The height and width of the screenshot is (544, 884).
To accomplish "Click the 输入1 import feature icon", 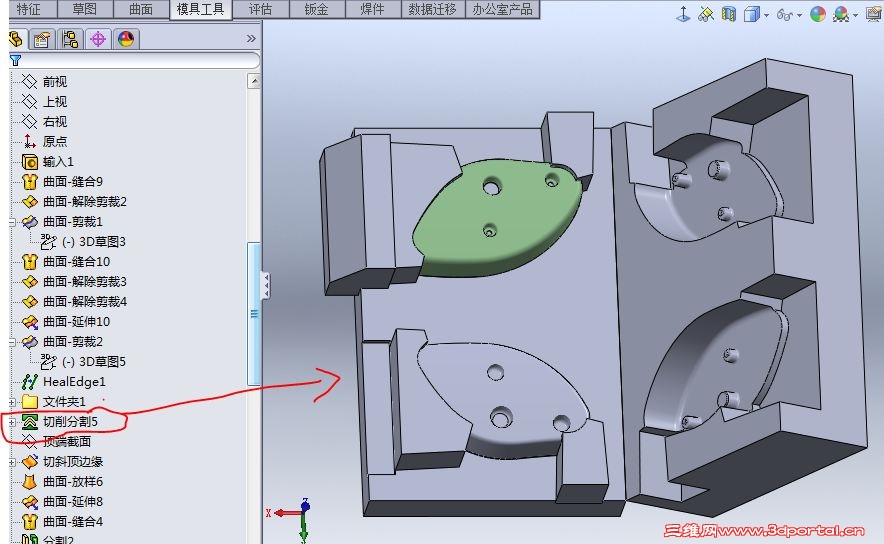I will (29, 162).
